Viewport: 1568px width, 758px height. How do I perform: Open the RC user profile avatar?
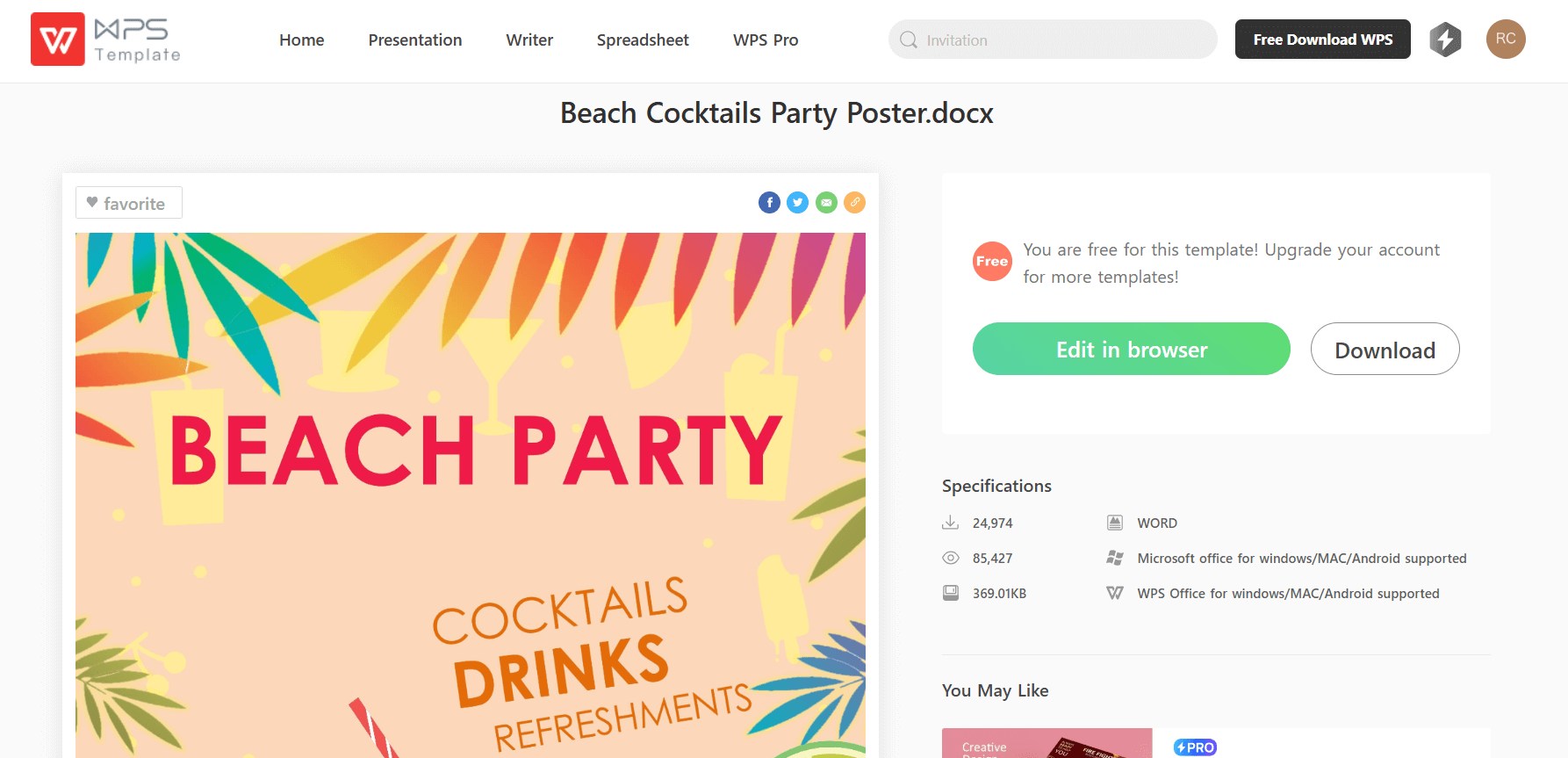1506,40
